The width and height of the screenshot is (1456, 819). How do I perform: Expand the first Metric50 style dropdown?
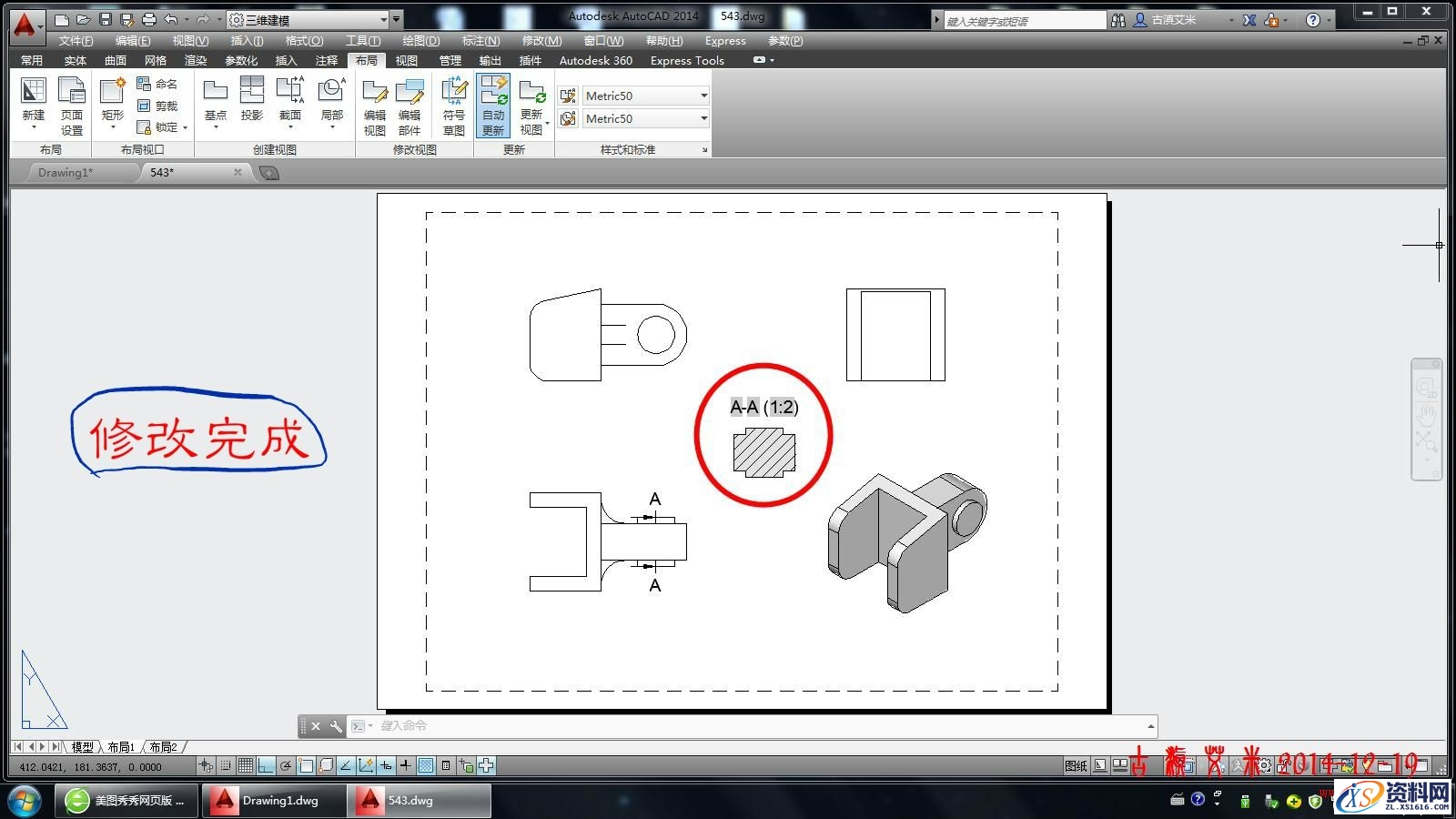[703, 96]
